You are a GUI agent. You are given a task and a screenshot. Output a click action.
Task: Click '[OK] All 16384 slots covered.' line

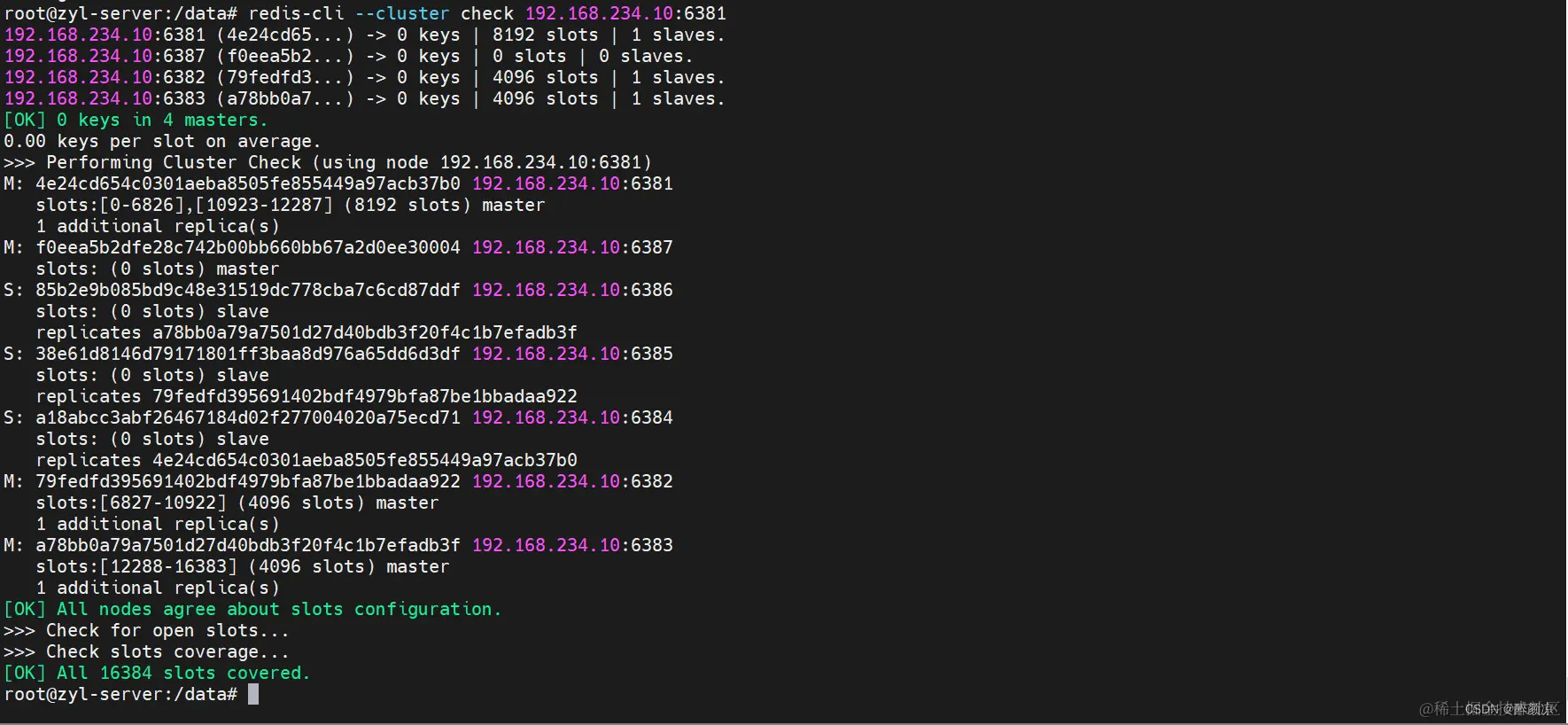coord(157,673)
